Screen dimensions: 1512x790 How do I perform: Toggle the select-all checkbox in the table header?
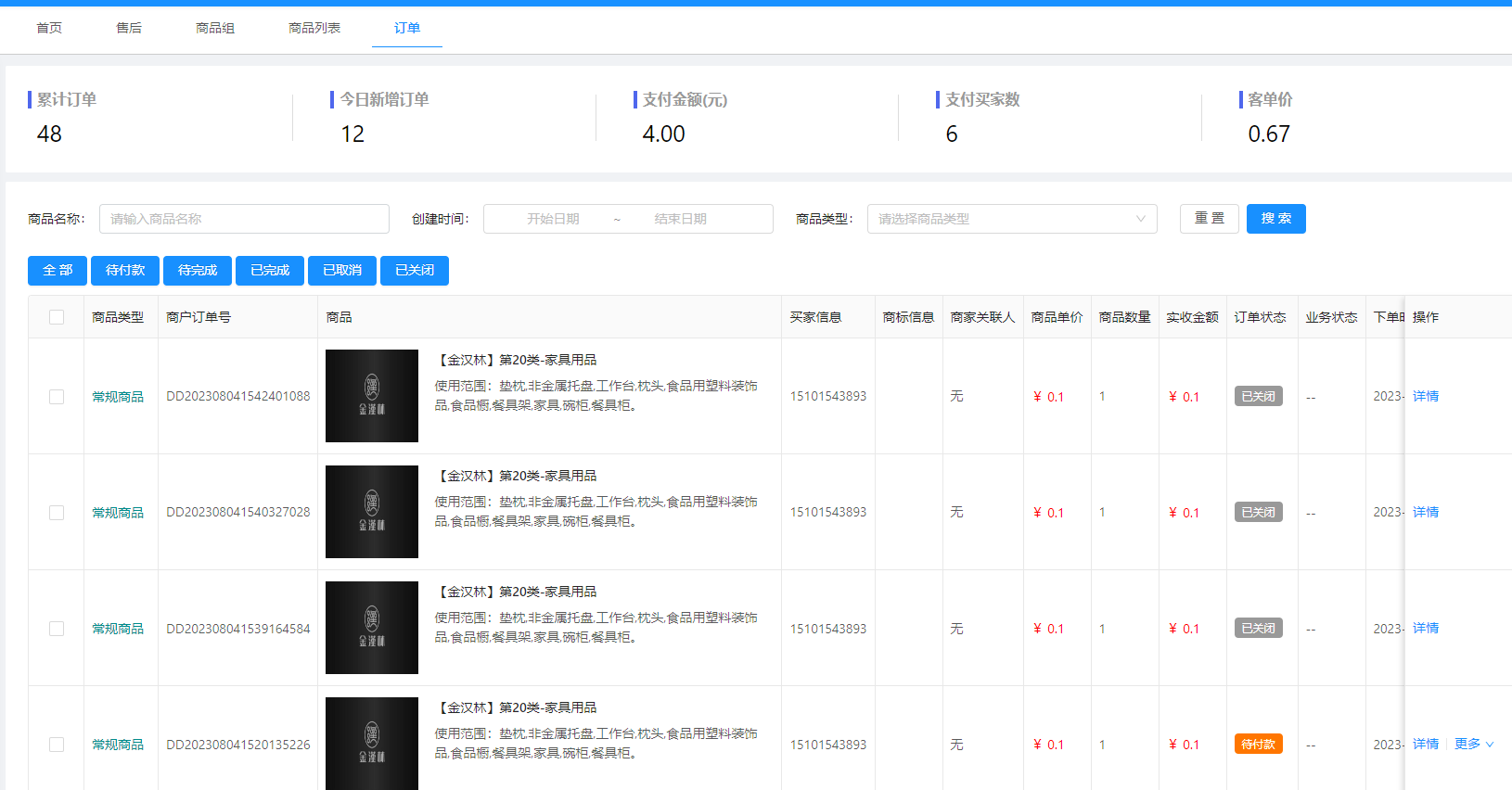[57, 317]
